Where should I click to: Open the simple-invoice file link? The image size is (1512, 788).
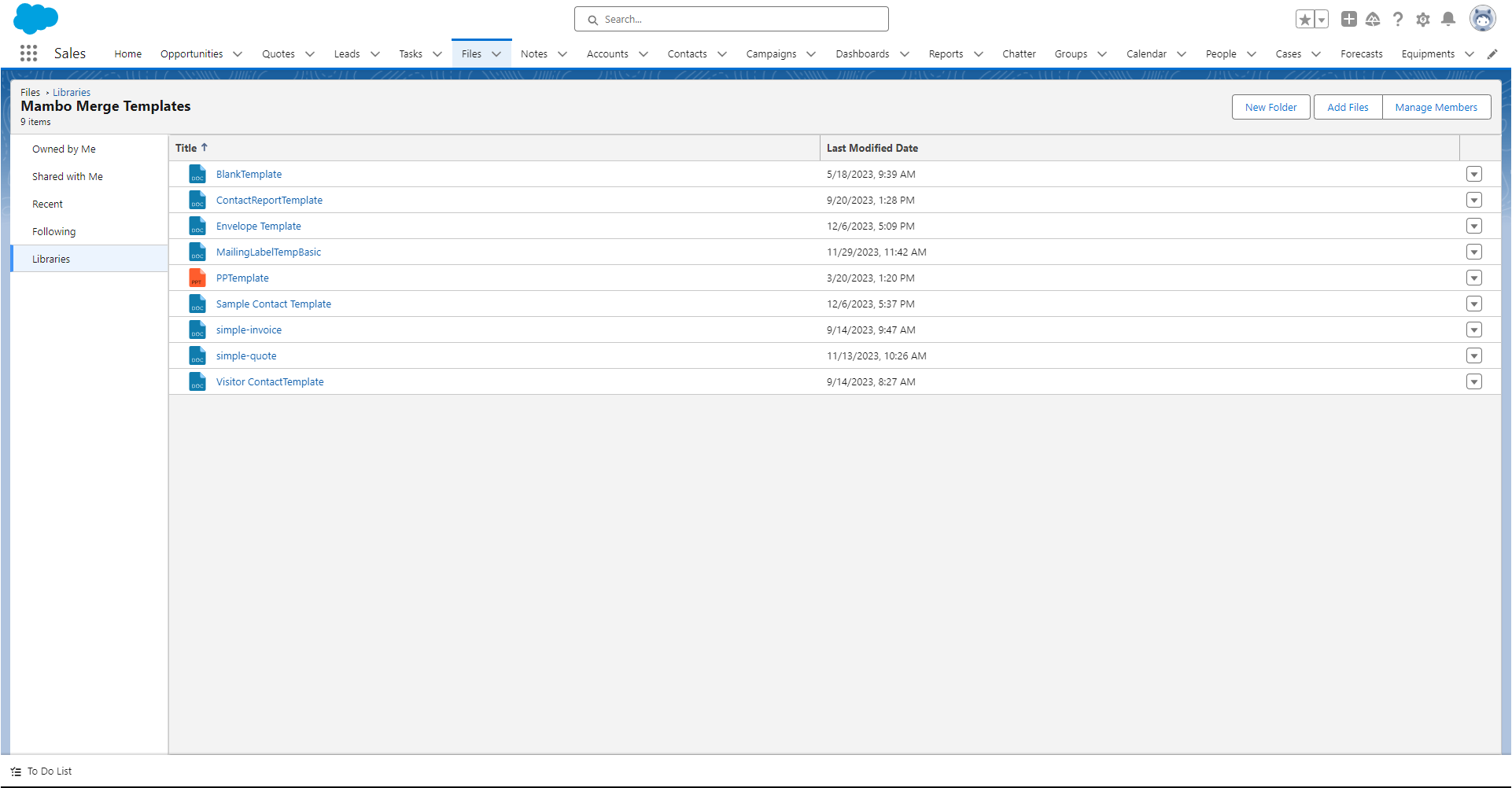(249, 330)
